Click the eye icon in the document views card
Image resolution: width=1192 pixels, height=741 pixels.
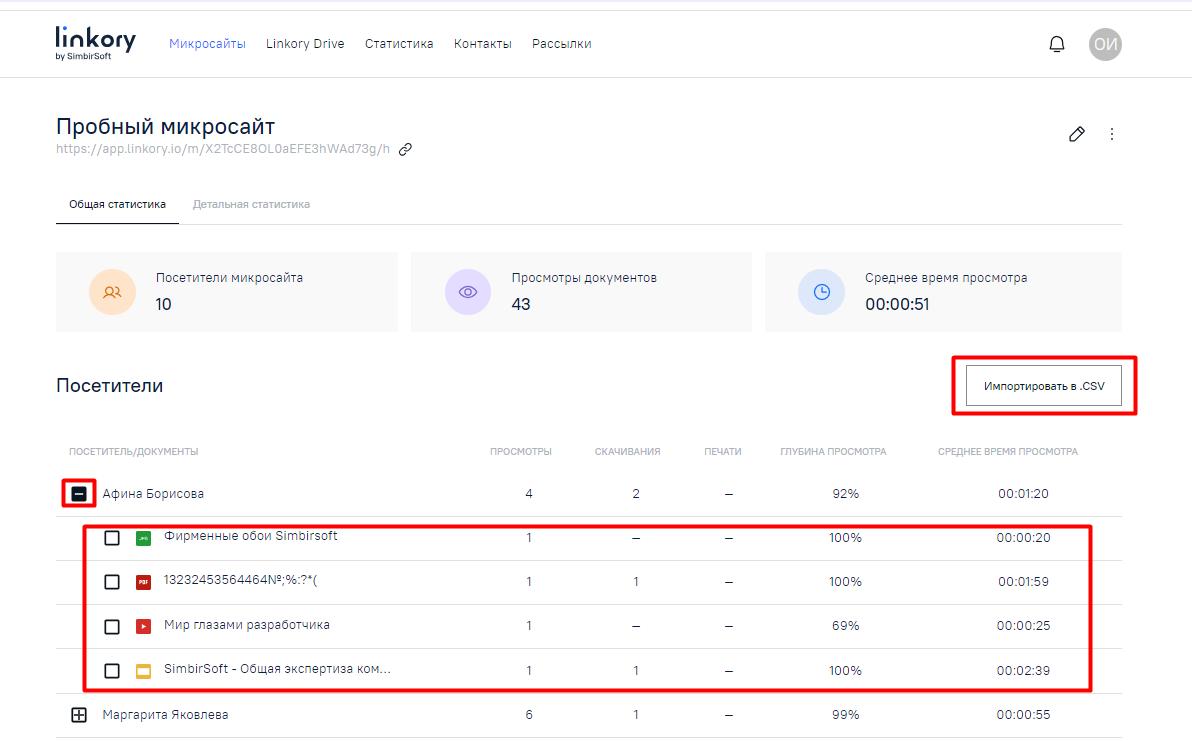point(467,292)
